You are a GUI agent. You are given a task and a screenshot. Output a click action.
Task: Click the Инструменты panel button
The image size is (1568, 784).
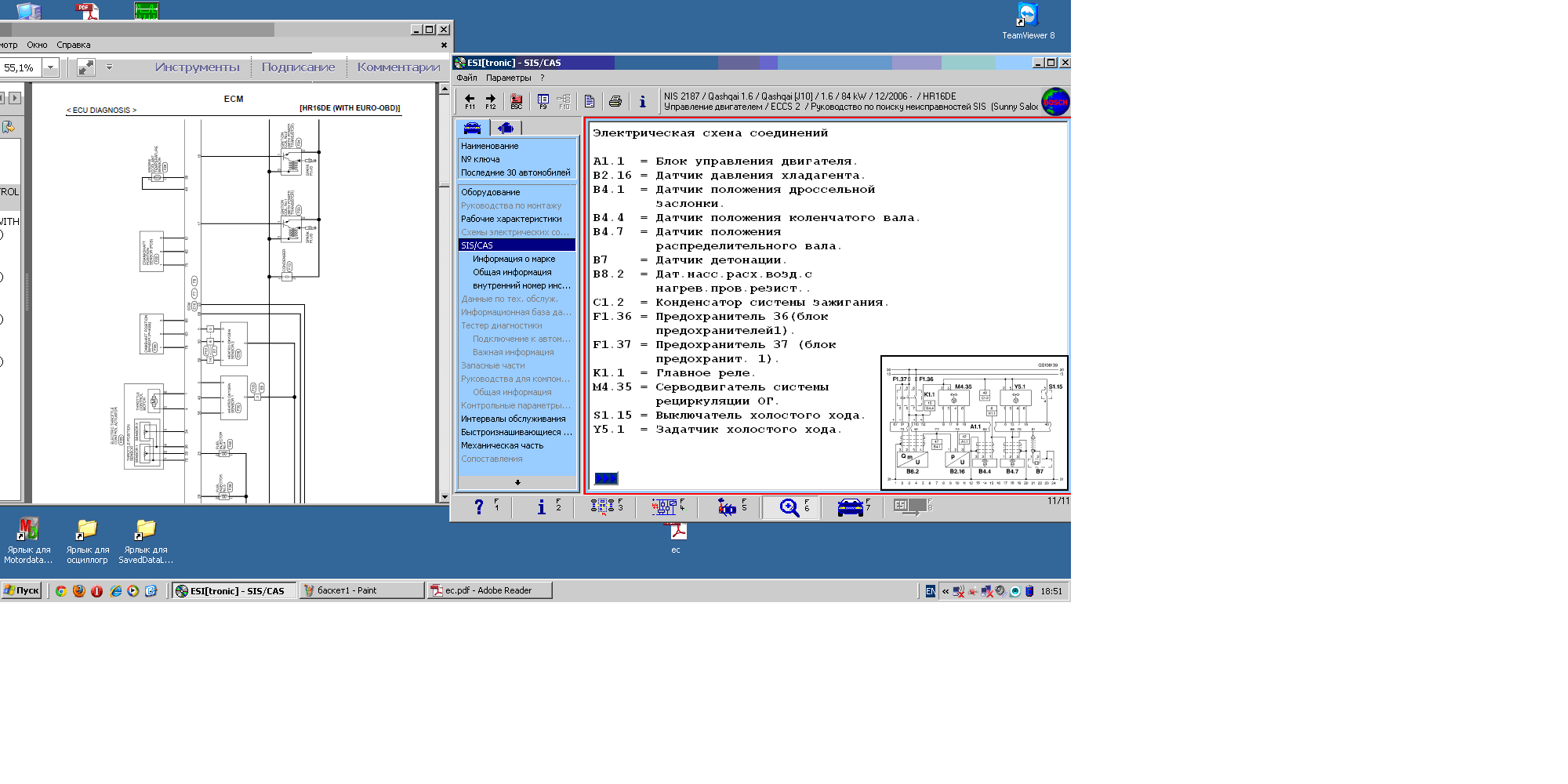point(197,67)
